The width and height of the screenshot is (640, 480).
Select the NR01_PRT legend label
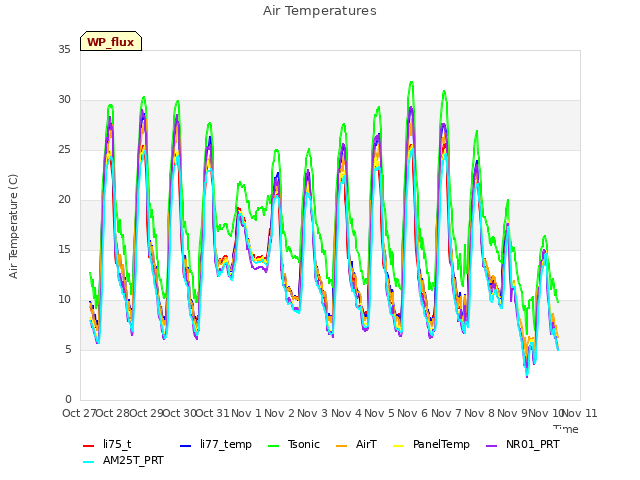tap(533, 444)
